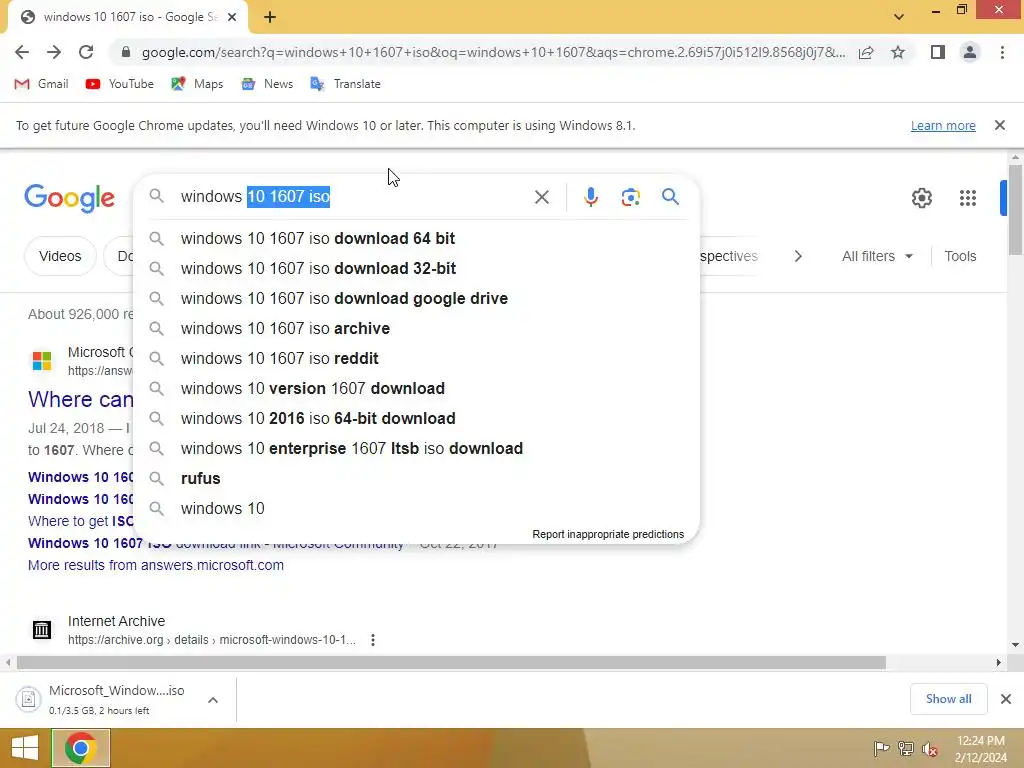Select suggestion download 32-bit
The image size is (1024, 768).
pyautogui.click(x=417, y=268)
